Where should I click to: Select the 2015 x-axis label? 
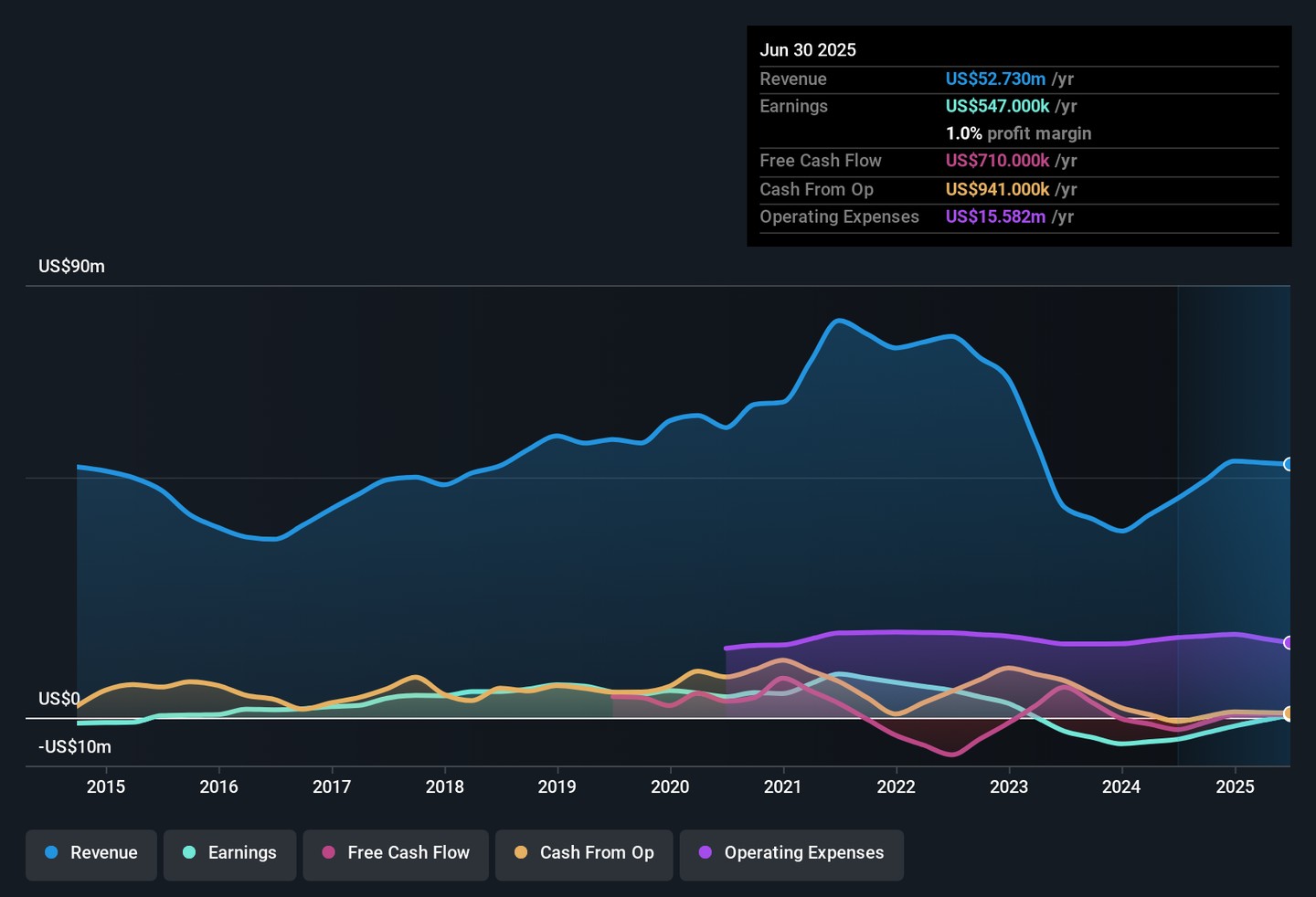click(x=106, y=787)
